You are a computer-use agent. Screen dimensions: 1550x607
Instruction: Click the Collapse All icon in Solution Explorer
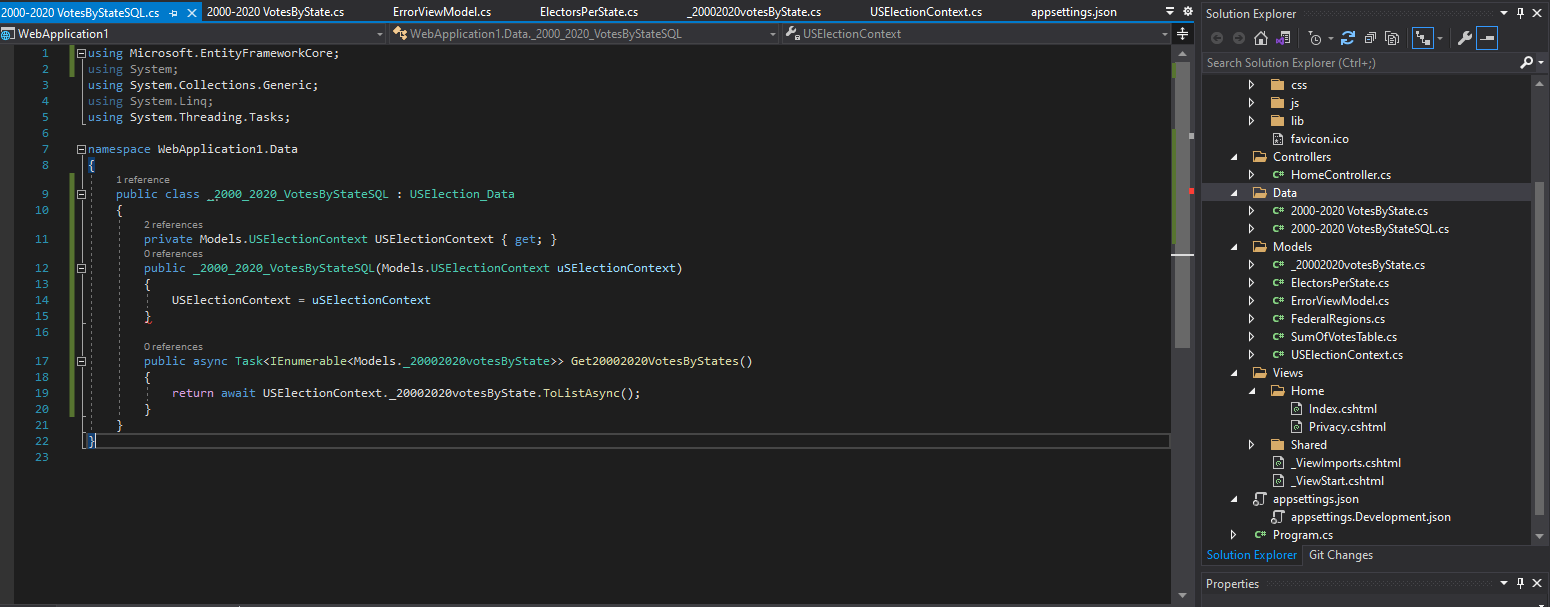pos(1371,37)
